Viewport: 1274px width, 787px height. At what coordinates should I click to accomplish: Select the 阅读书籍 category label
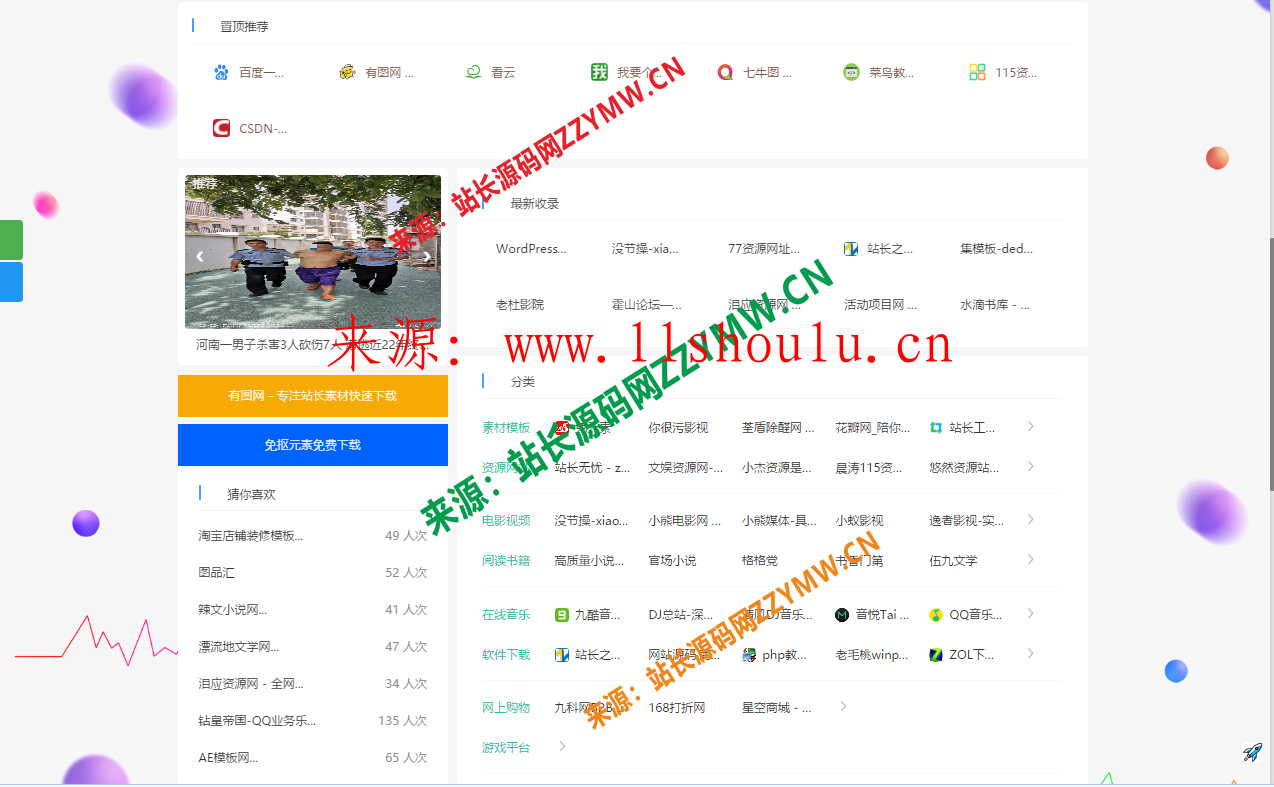pos(506,560)
